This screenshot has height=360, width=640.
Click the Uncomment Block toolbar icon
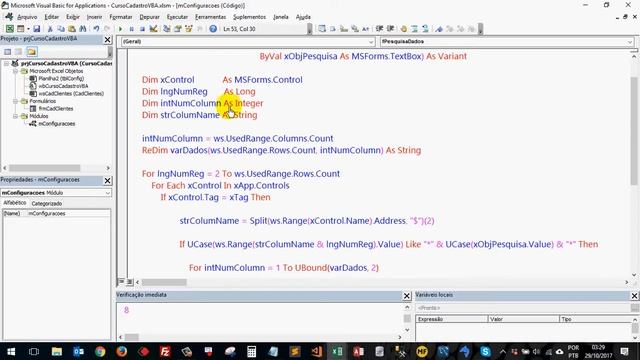pyautogui.click(x=425, y=29)
